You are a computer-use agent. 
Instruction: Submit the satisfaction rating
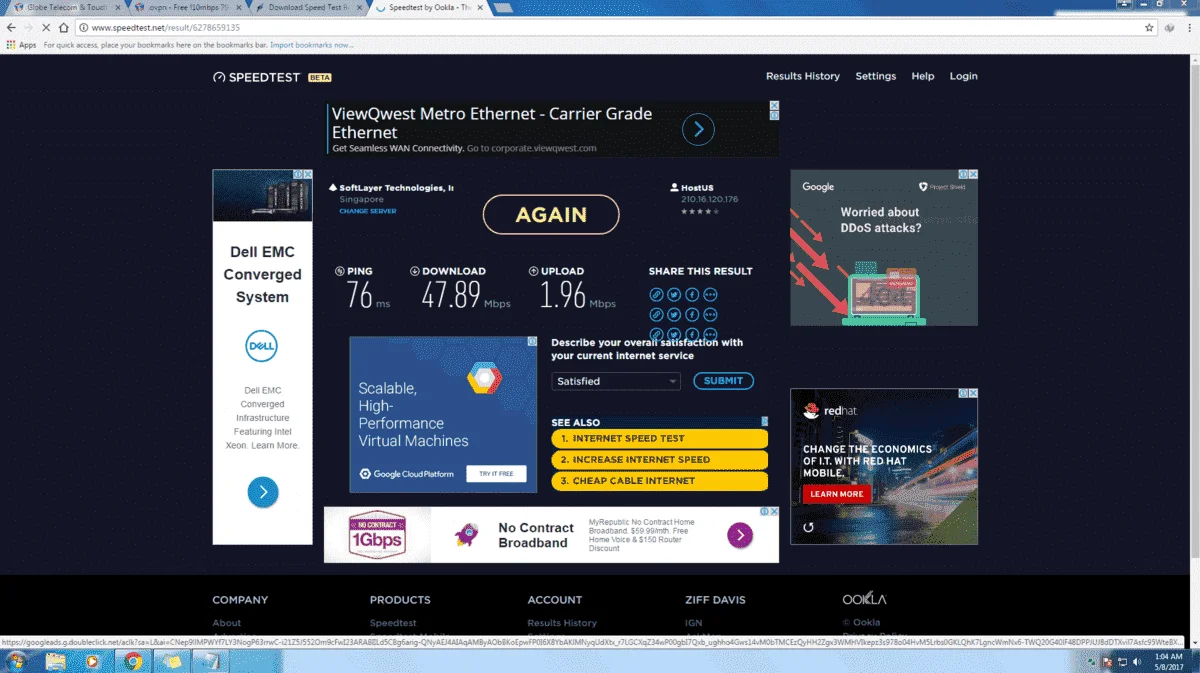(x=723, y=381)
